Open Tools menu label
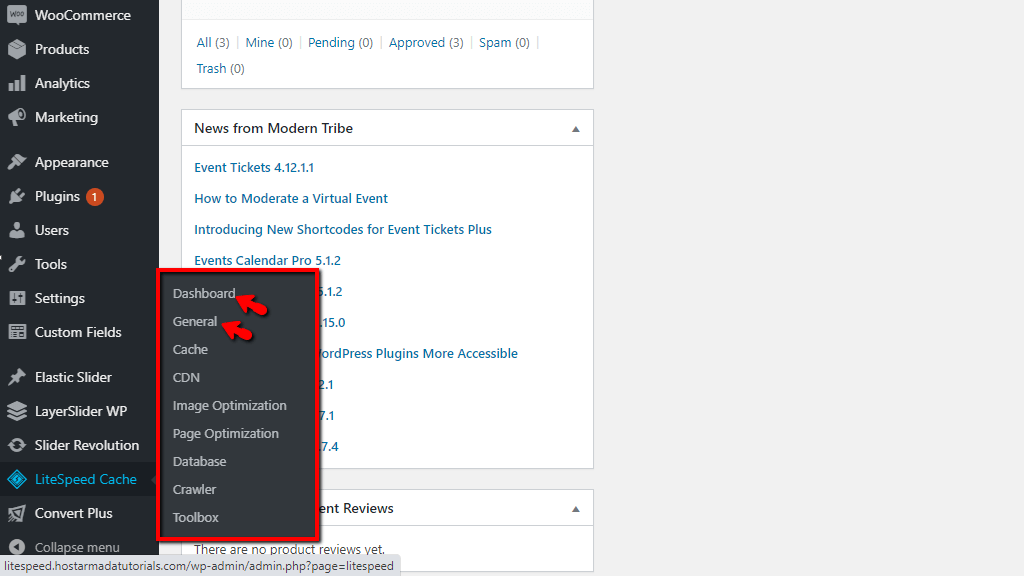The width and height of the screenshot is (1024, 576). (51, 264)
